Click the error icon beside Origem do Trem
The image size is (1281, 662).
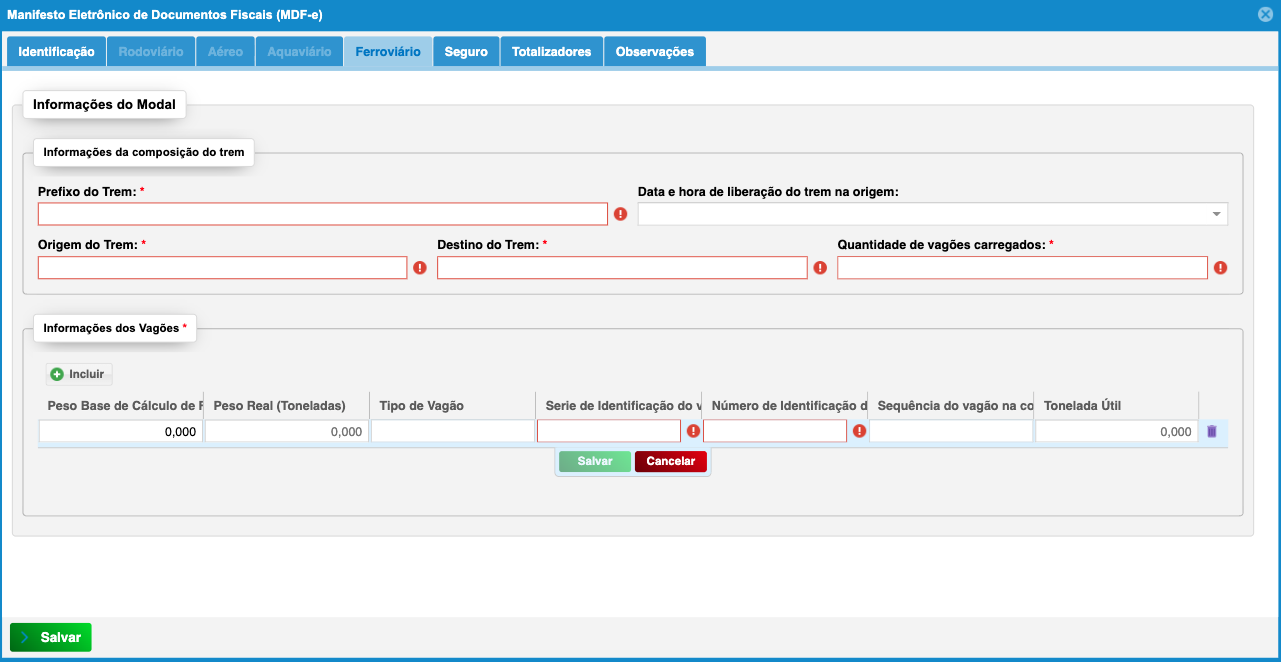tap(420, 268)
